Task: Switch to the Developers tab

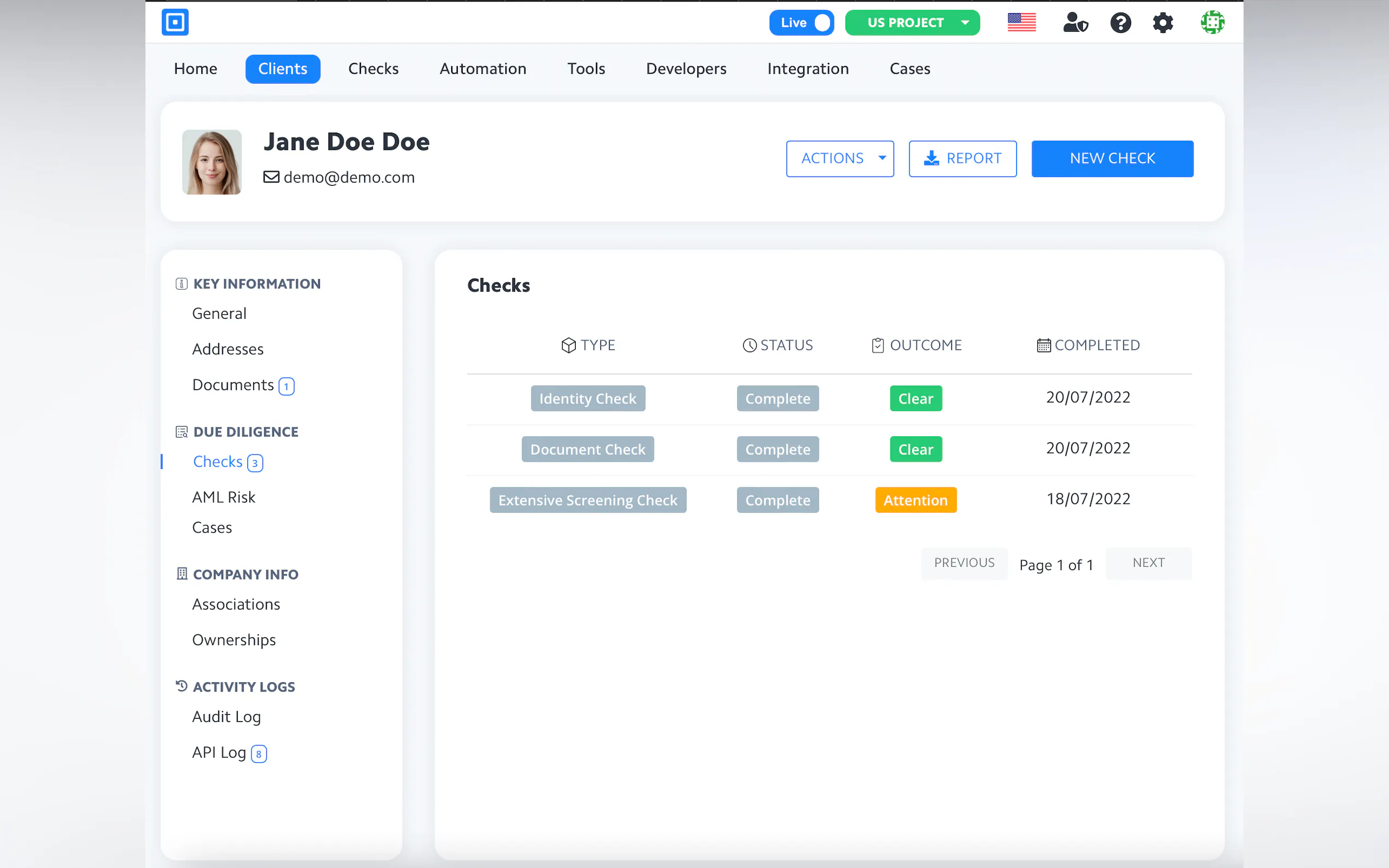Action: [686, 69]
